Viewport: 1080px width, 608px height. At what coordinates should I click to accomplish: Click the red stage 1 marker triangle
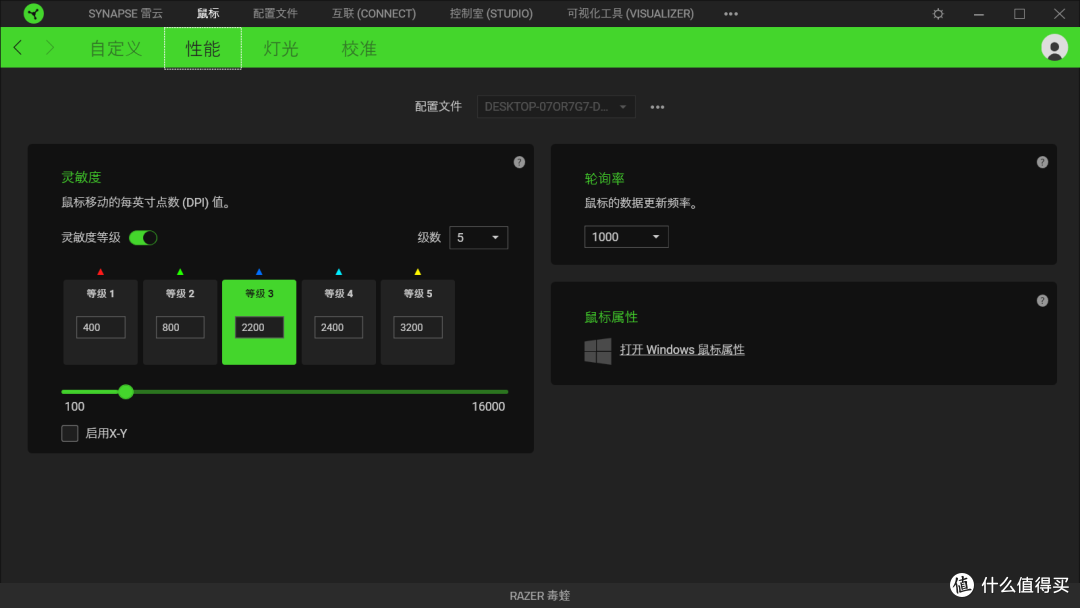(101, 272)
